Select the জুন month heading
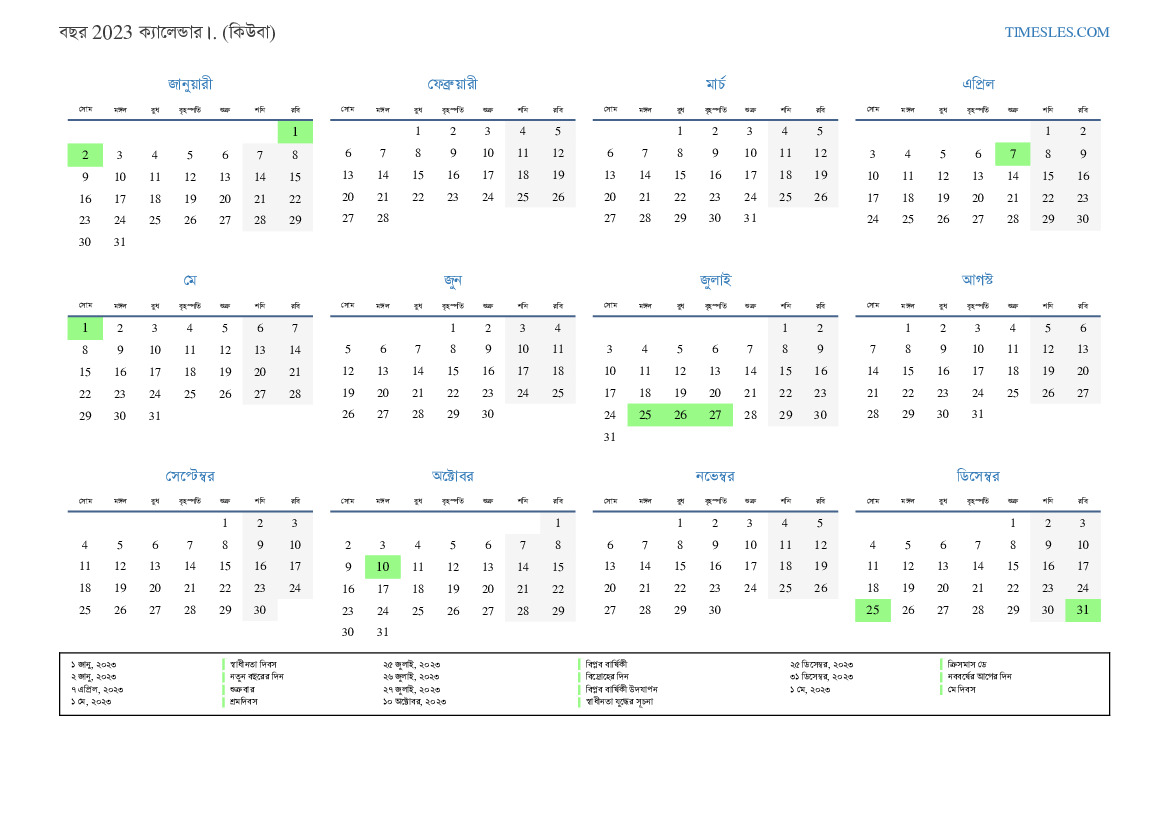 tap(453, 280)
